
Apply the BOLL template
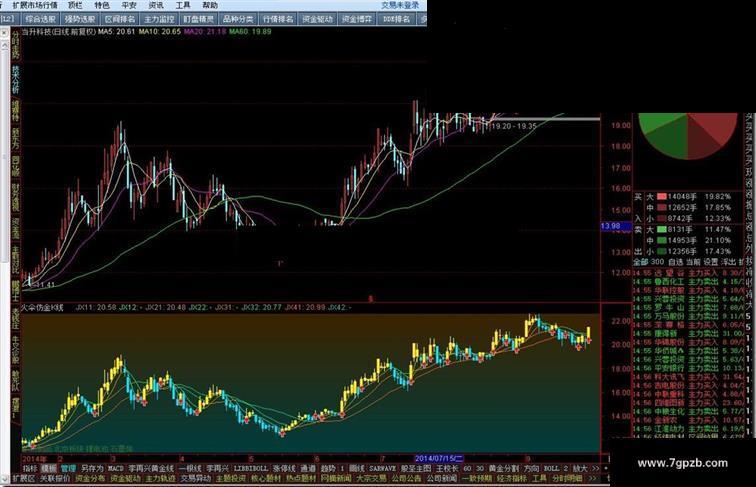(x=551, y=468)
